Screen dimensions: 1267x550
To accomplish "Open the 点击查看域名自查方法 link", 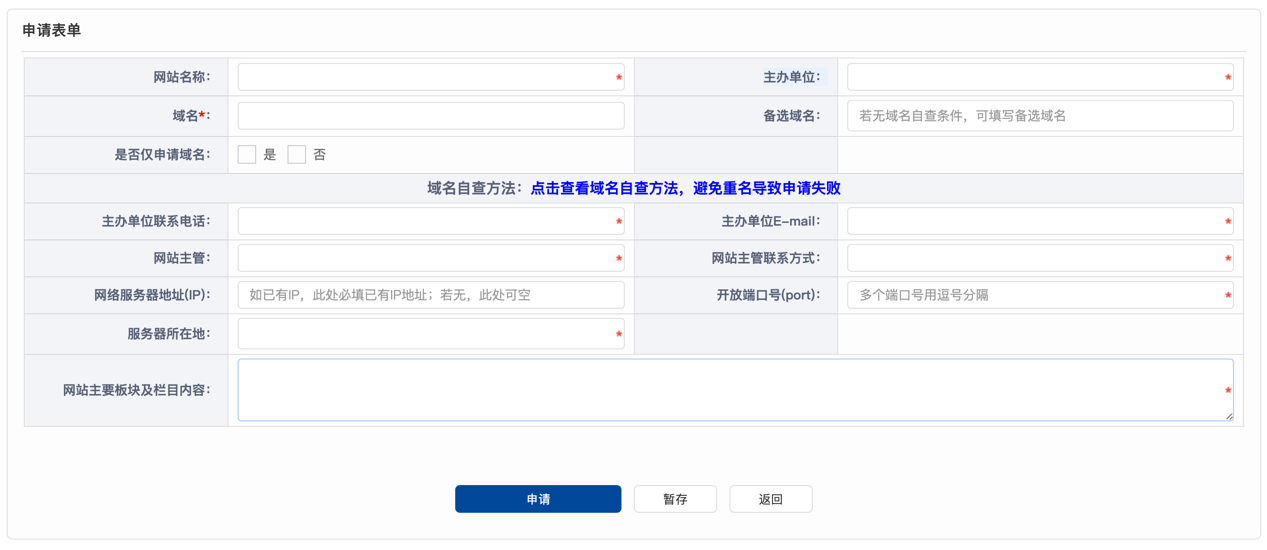I will click(685, 188).
